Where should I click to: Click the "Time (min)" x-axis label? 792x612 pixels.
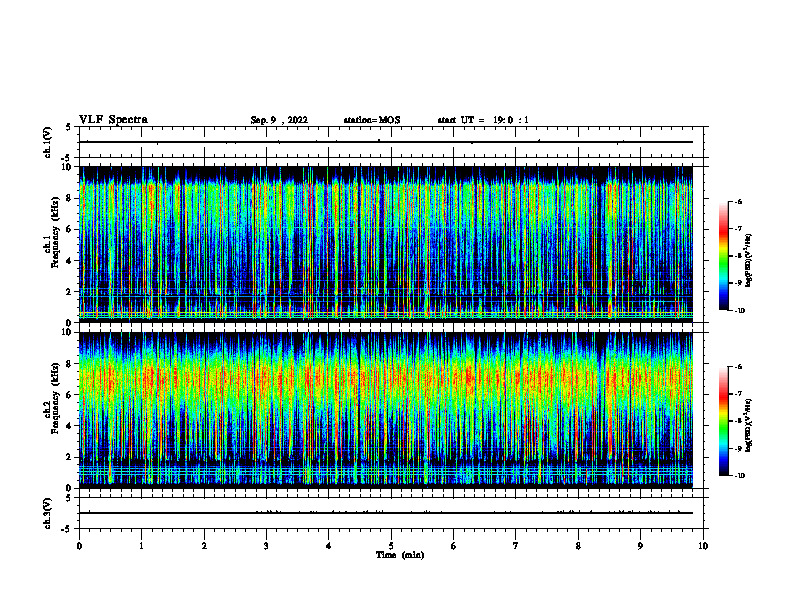(x=400, y=555)
